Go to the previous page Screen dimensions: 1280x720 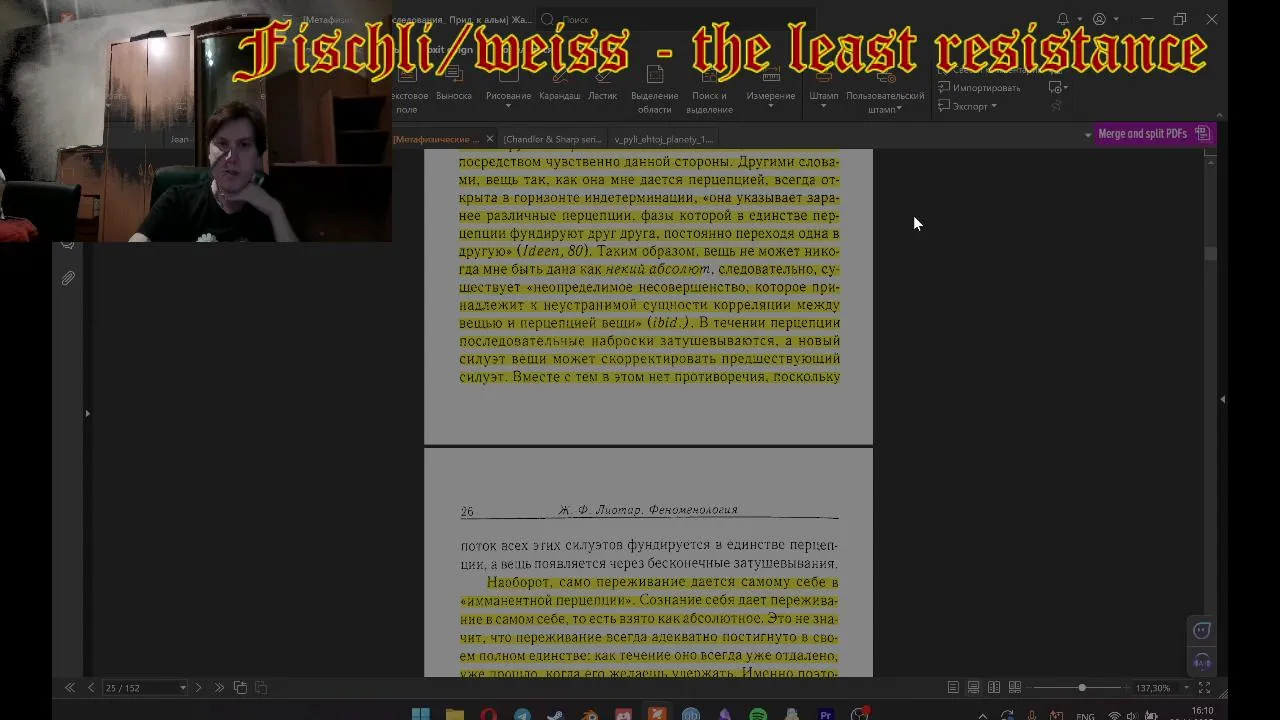point(90,688)
